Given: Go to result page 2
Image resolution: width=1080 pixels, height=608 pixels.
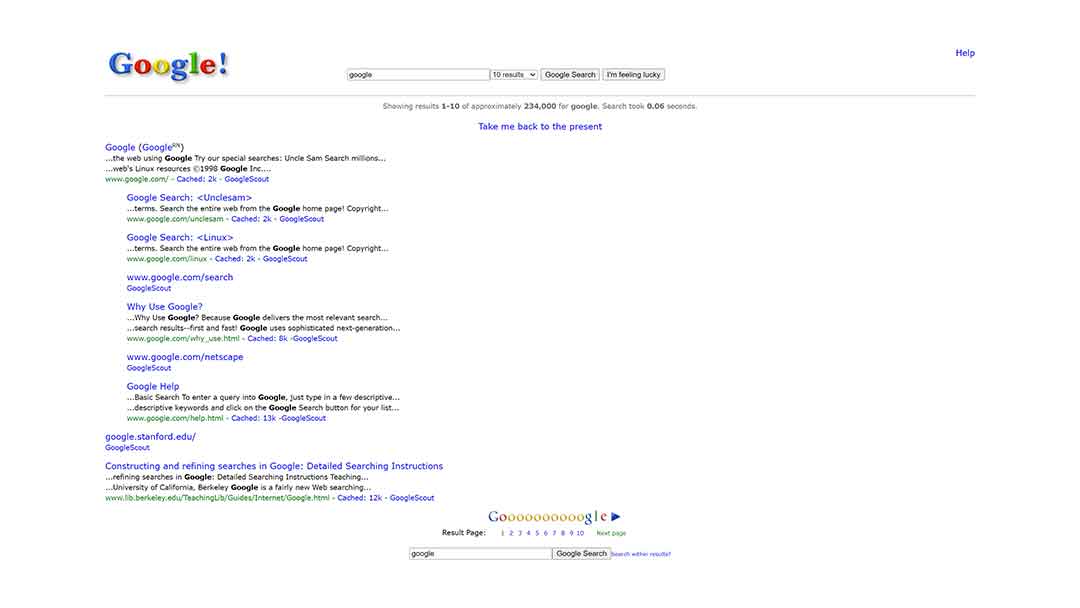Looking at the screenshot, I should coord(511,533).
